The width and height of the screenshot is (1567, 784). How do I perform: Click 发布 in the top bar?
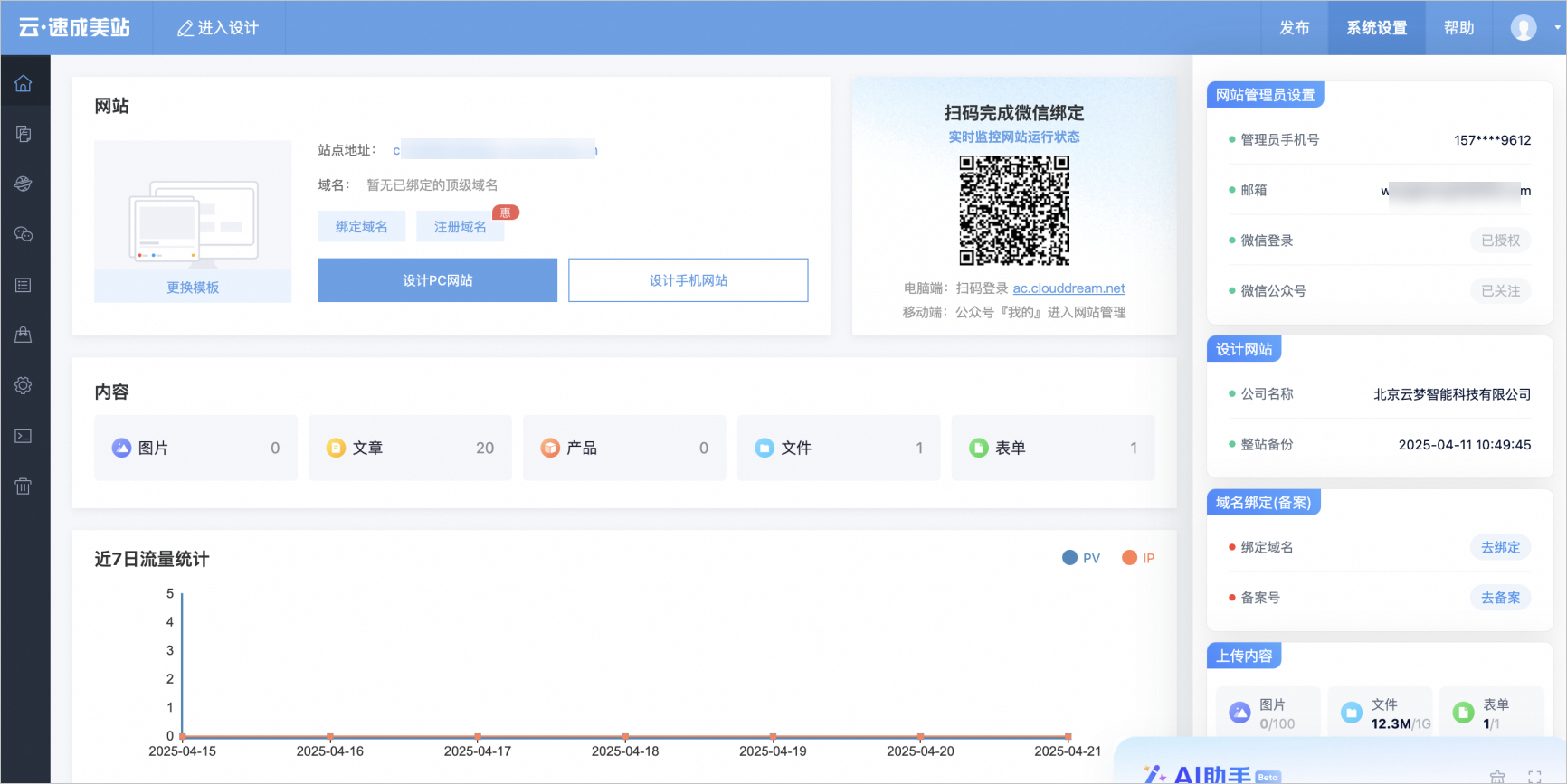point(1294,28)
